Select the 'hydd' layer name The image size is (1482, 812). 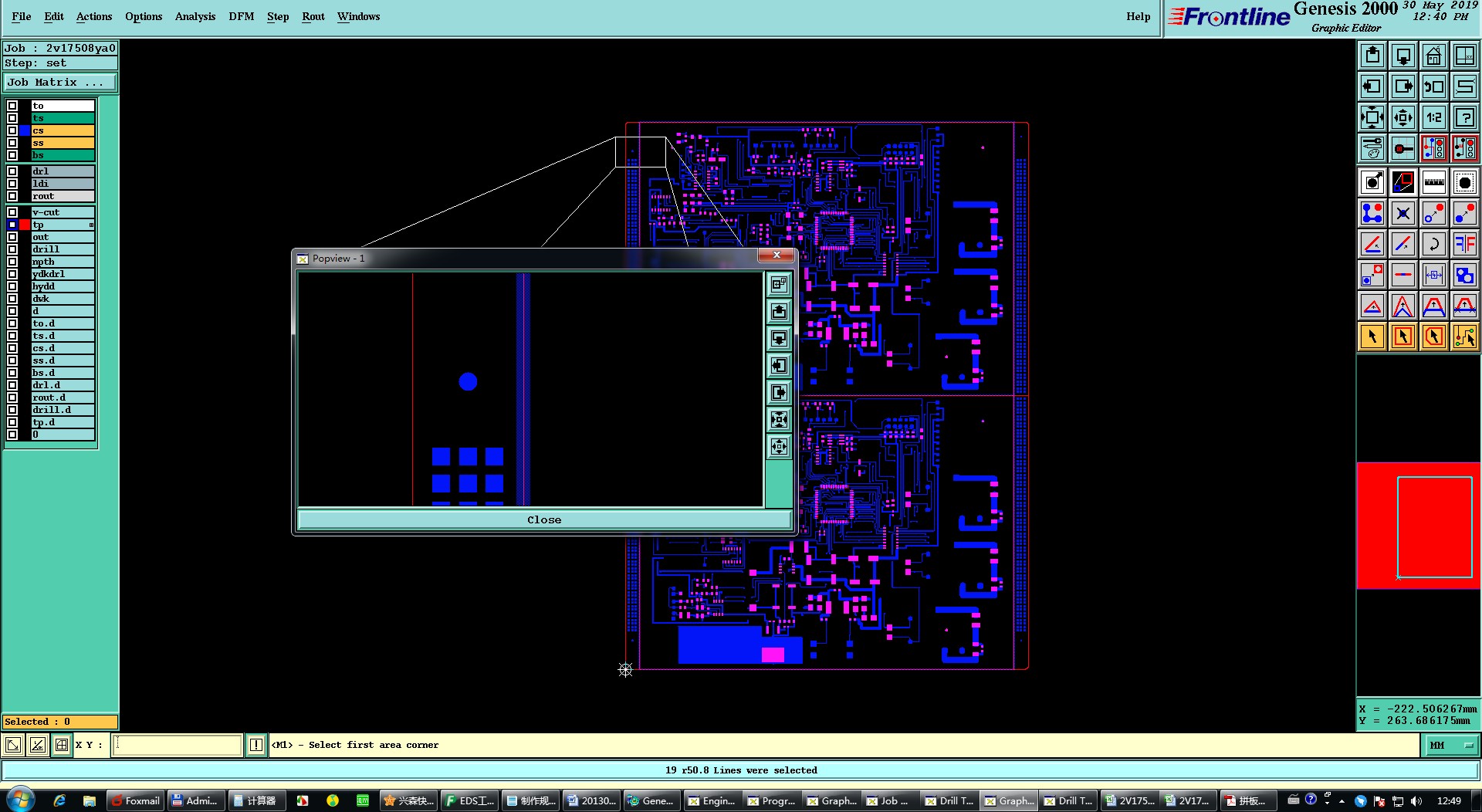coord(63,286)
